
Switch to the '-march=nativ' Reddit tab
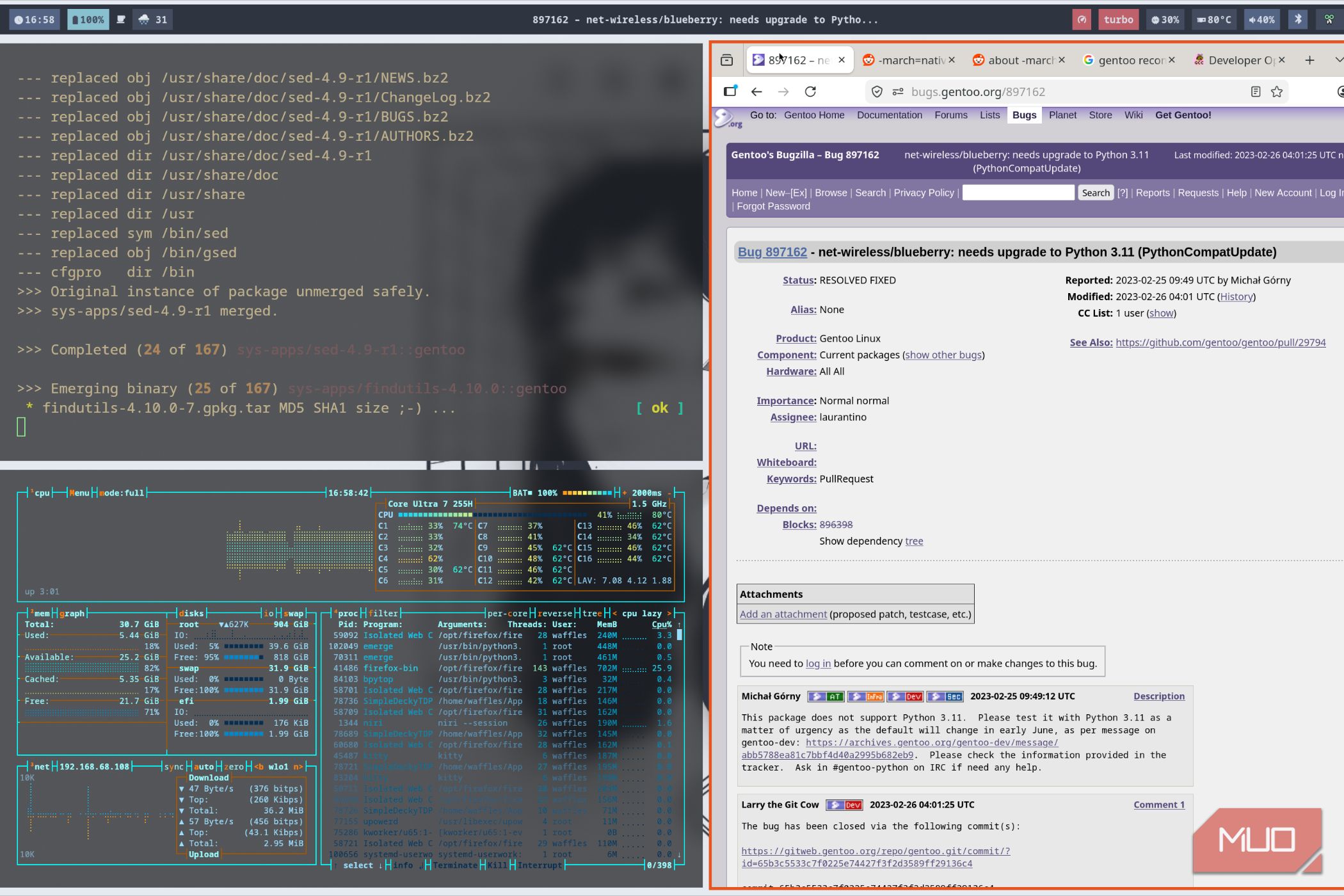click(902, 60)
